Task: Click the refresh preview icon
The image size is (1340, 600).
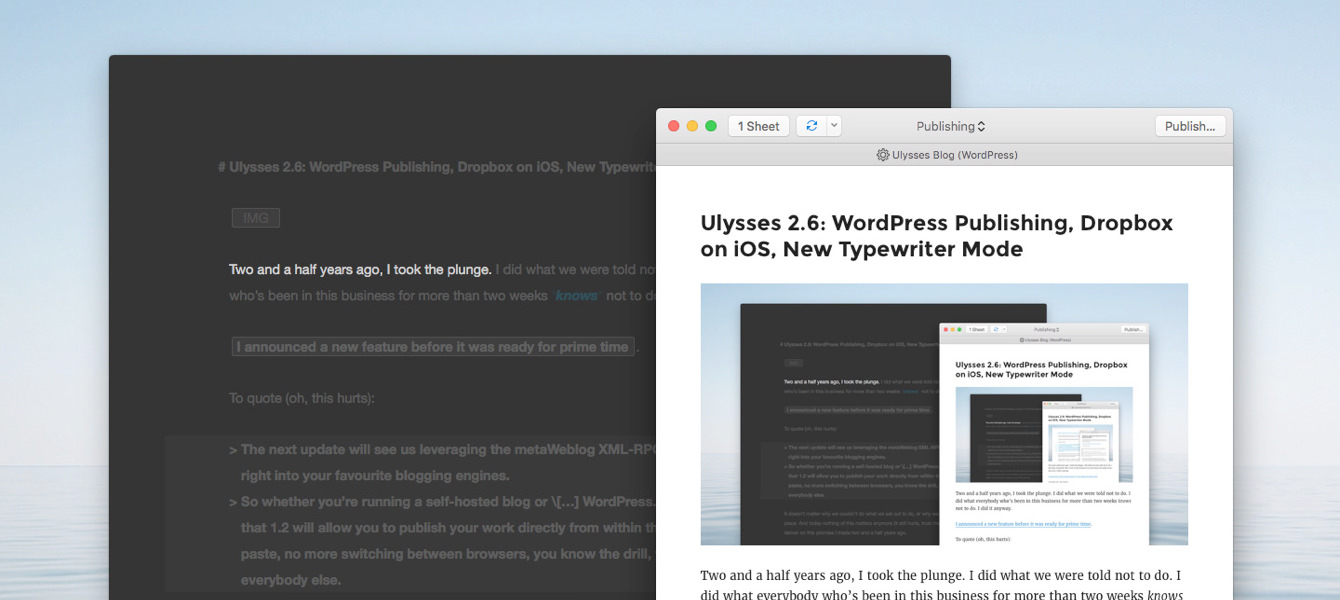Action: [811, 126]
